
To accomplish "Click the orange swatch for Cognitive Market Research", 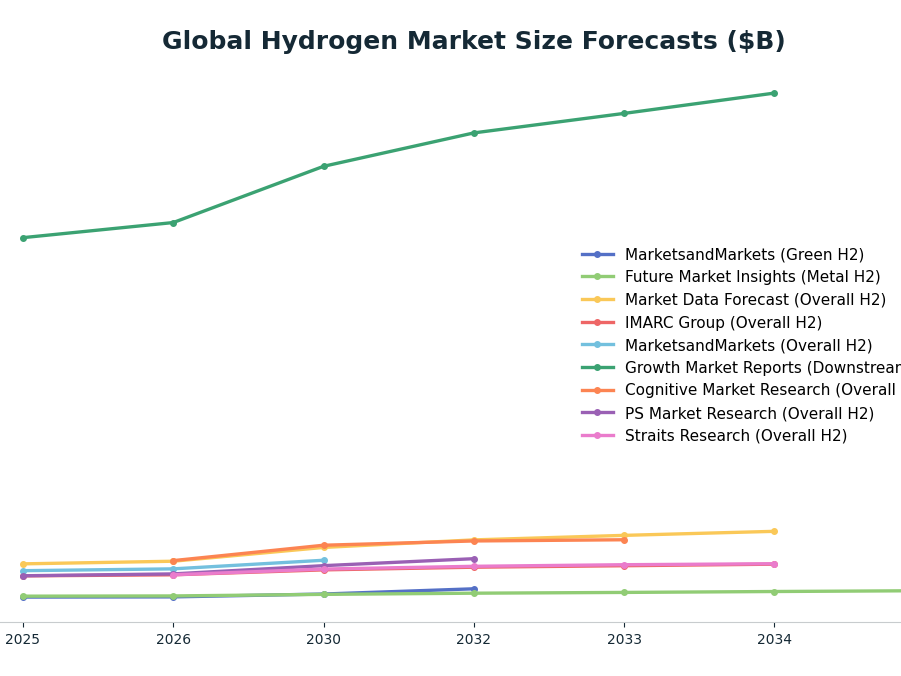I will (598, 391).
